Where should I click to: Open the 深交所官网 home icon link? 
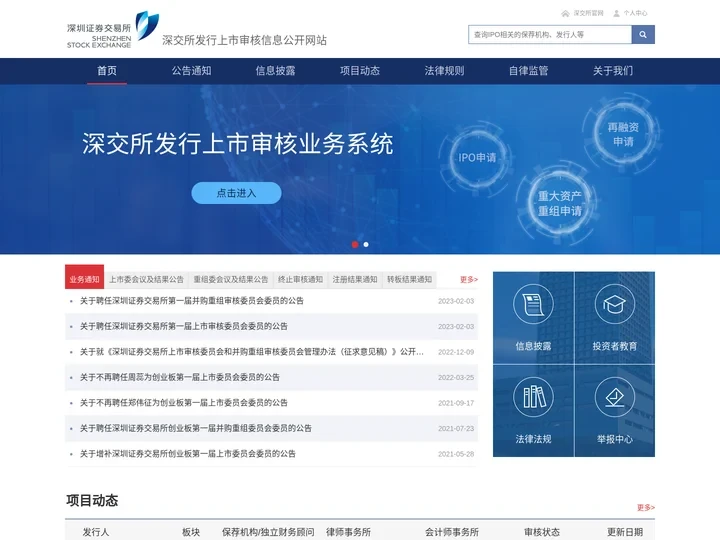tap(582, 13)
